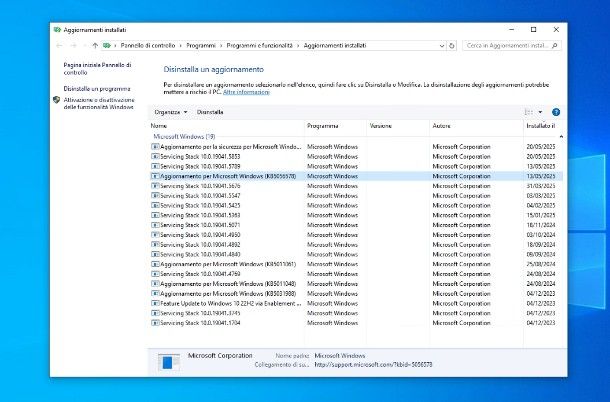Sort by the Autore column header
Viewport: 610px width, 402px height.
477,126
